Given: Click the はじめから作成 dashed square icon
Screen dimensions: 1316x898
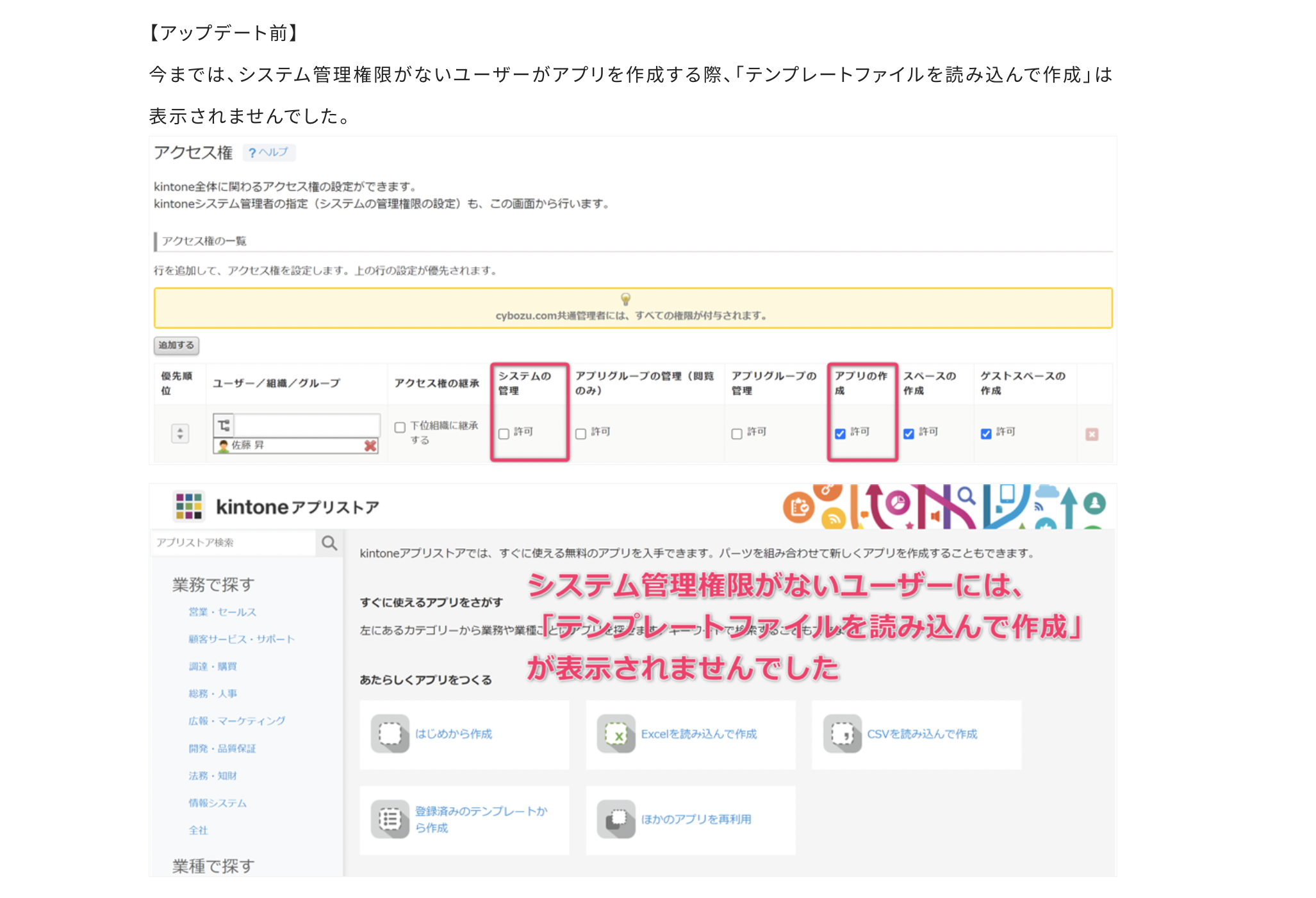Looking at the screenshot, I should pos(390,733).
